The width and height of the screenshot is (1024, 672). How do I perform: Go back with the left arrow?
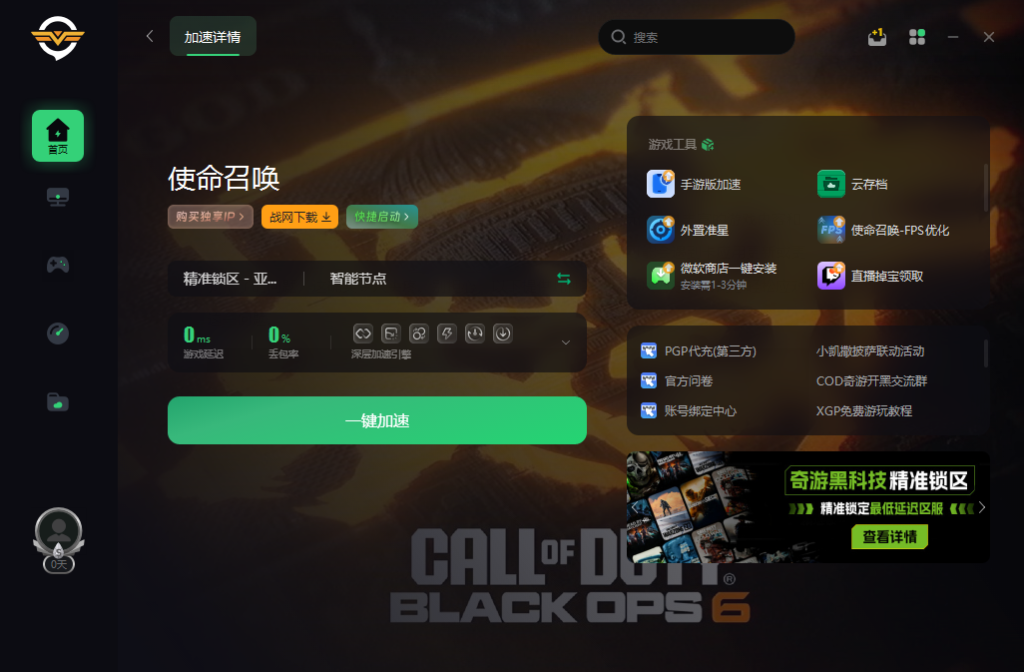point(150,36)
